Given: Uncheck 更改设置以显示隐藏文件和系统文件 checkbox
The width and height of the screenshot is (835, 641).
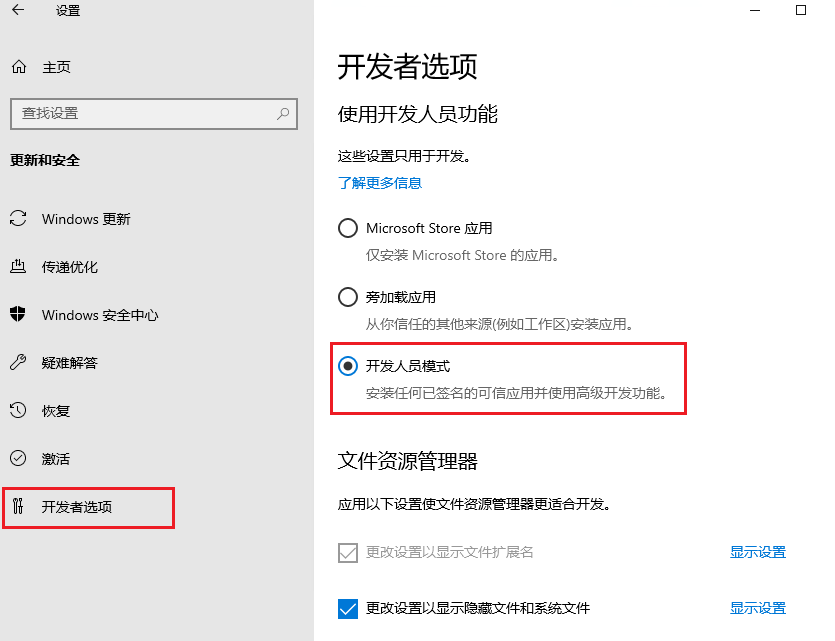Looking at the screenshot, I should click(x=348, y=608).
